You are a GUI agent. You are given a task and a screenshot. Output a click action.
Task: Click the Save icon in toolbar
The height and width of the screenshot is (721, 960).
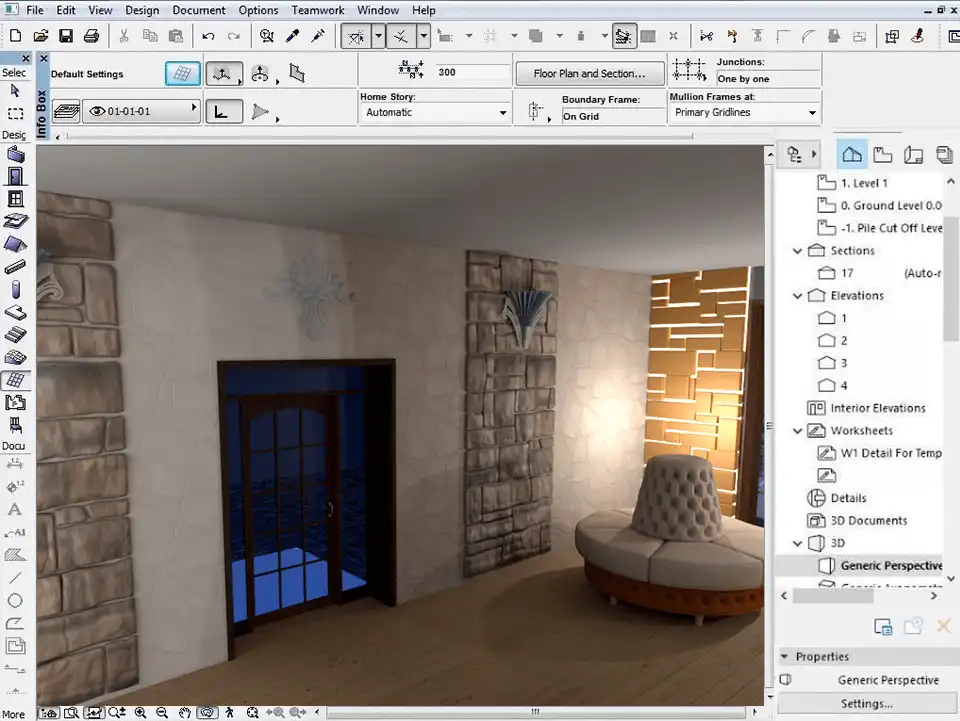tap(66, 36)
